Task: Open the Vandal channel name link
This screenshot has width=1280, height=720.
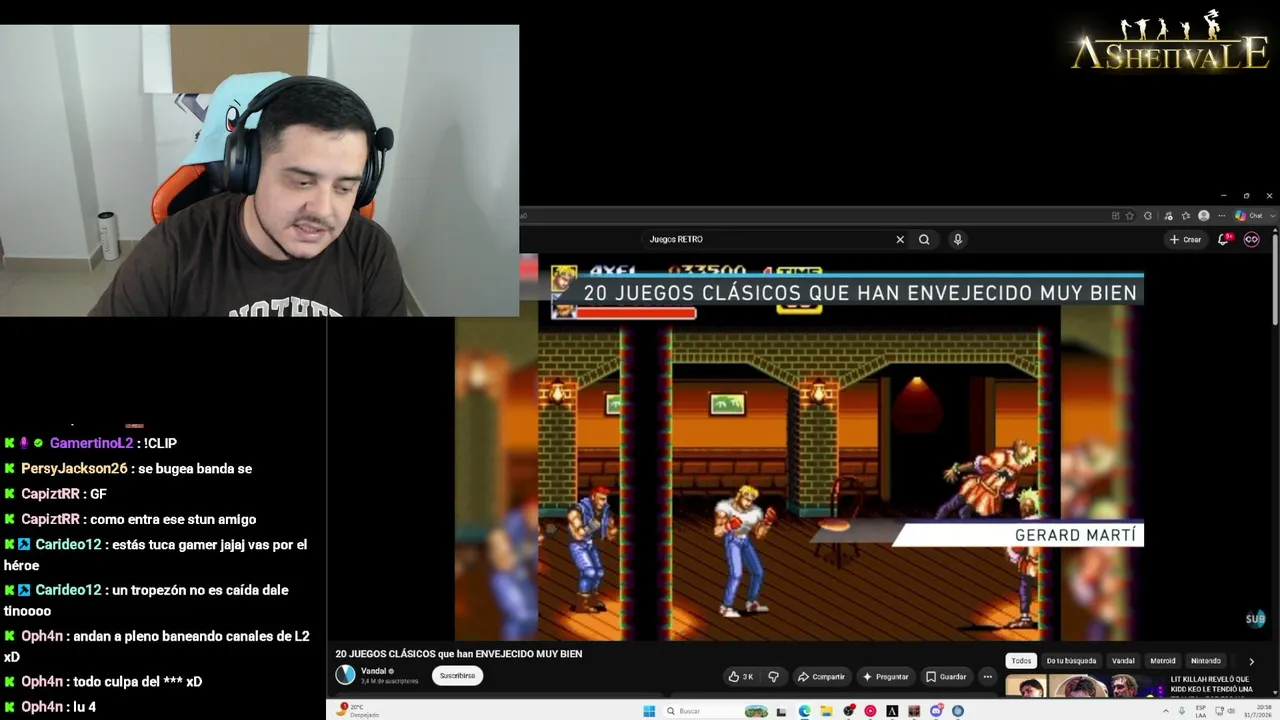Action: (373, 671)
